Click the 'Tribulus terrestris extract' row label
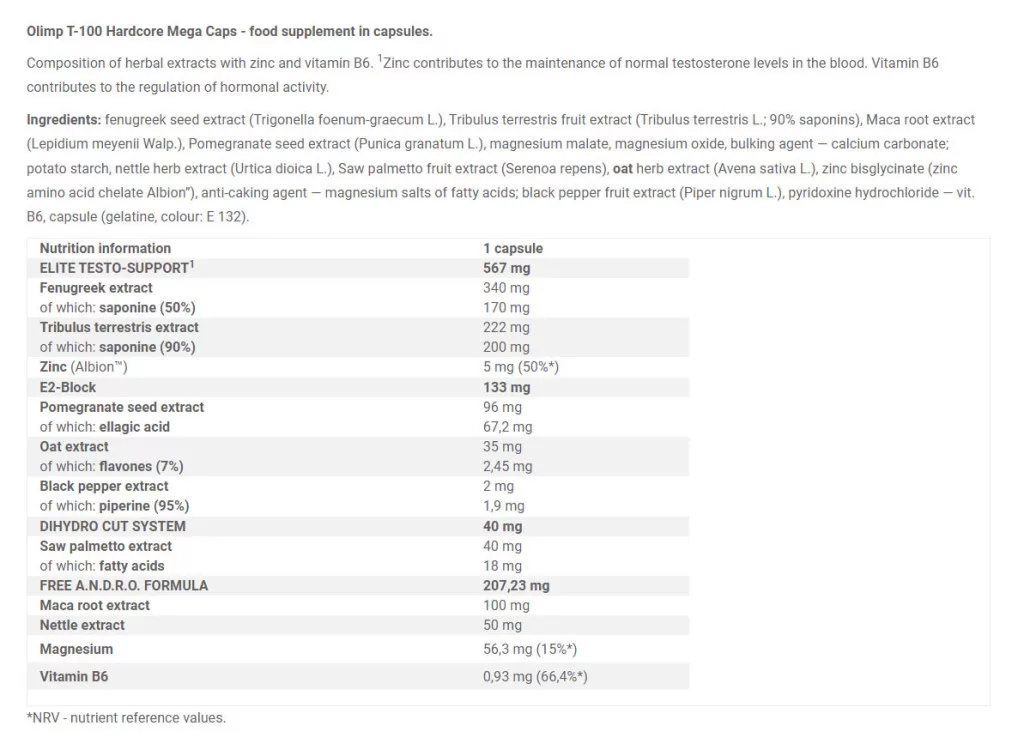The height and width of the screenshot is (750, 1024). tap(119, 327)
